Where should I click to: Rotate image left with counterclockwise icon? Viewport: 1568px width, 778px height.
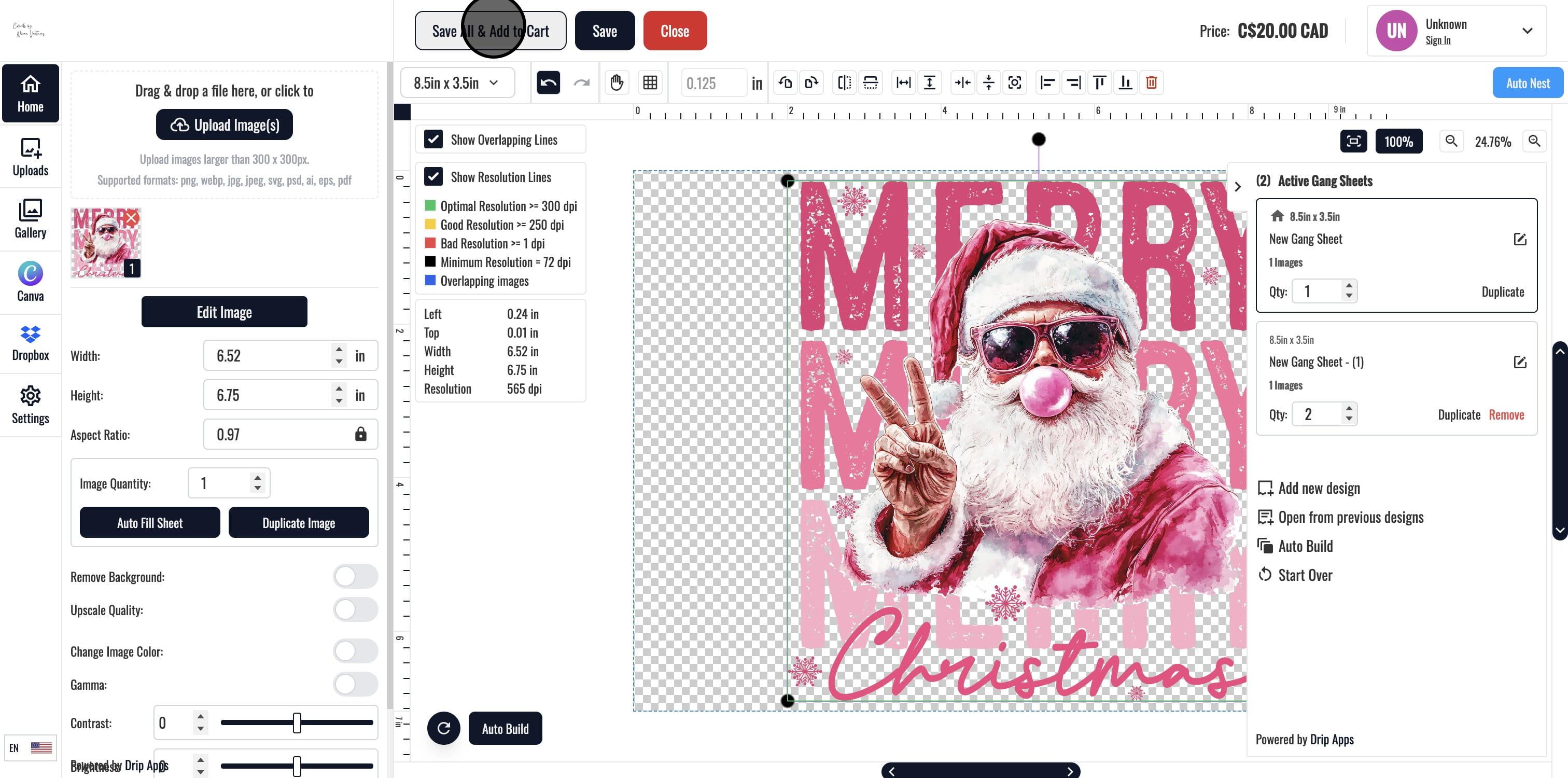point(785,83)
